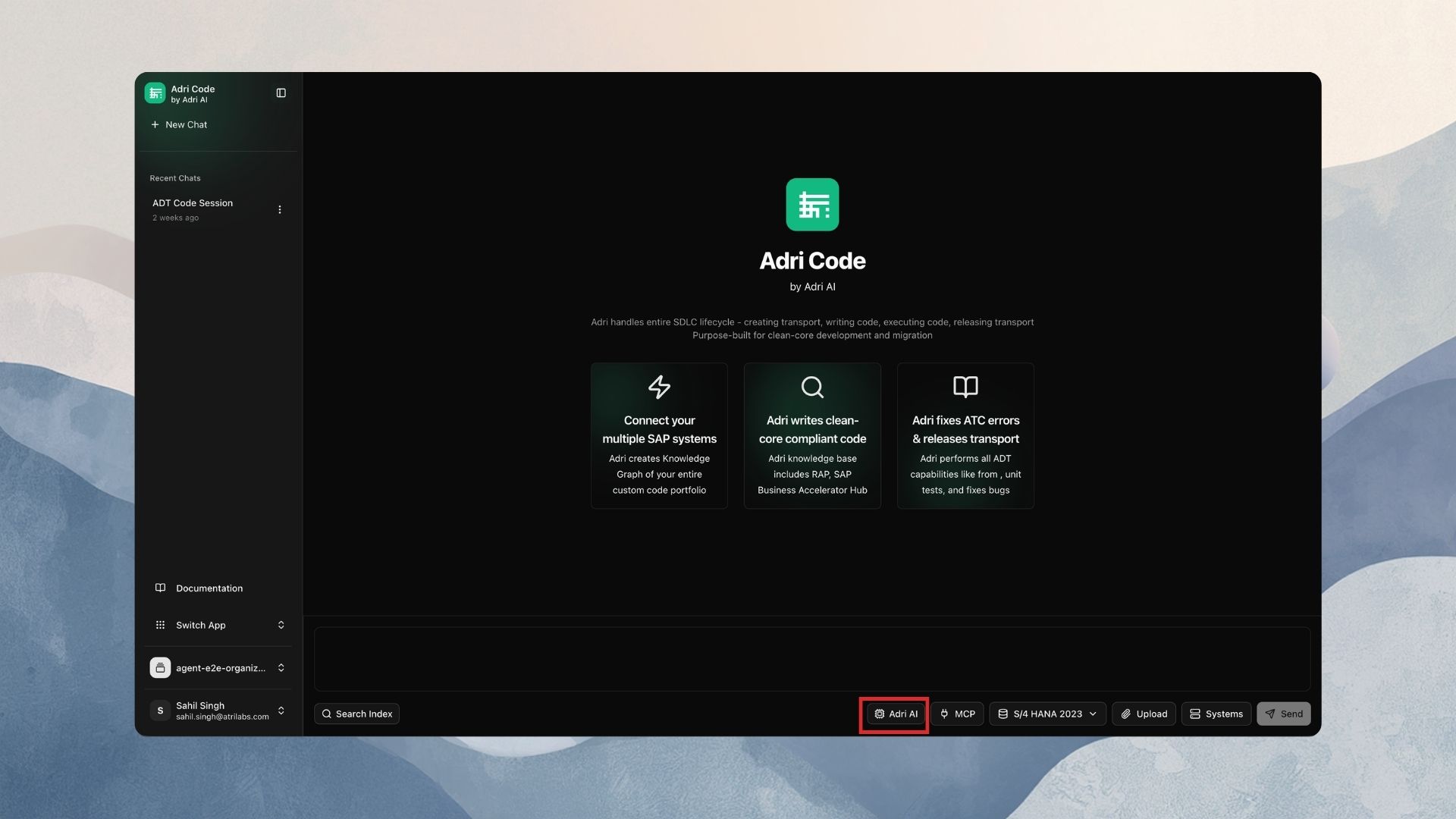
Task: Click the Documentation book icon
Action: click(x=160, y=588)
